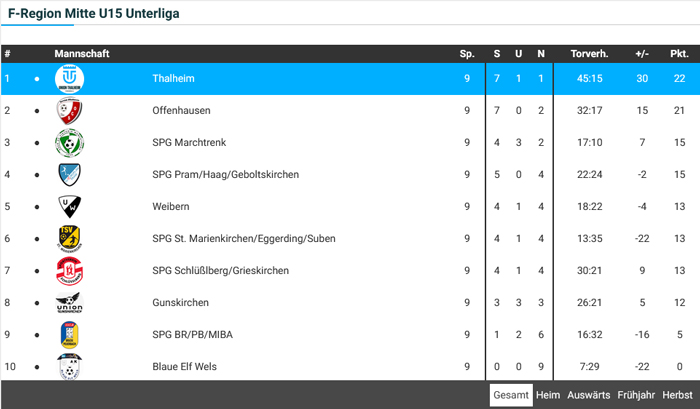
Task: Open the Gunskirchen team link
Action: tap(180, 303)
